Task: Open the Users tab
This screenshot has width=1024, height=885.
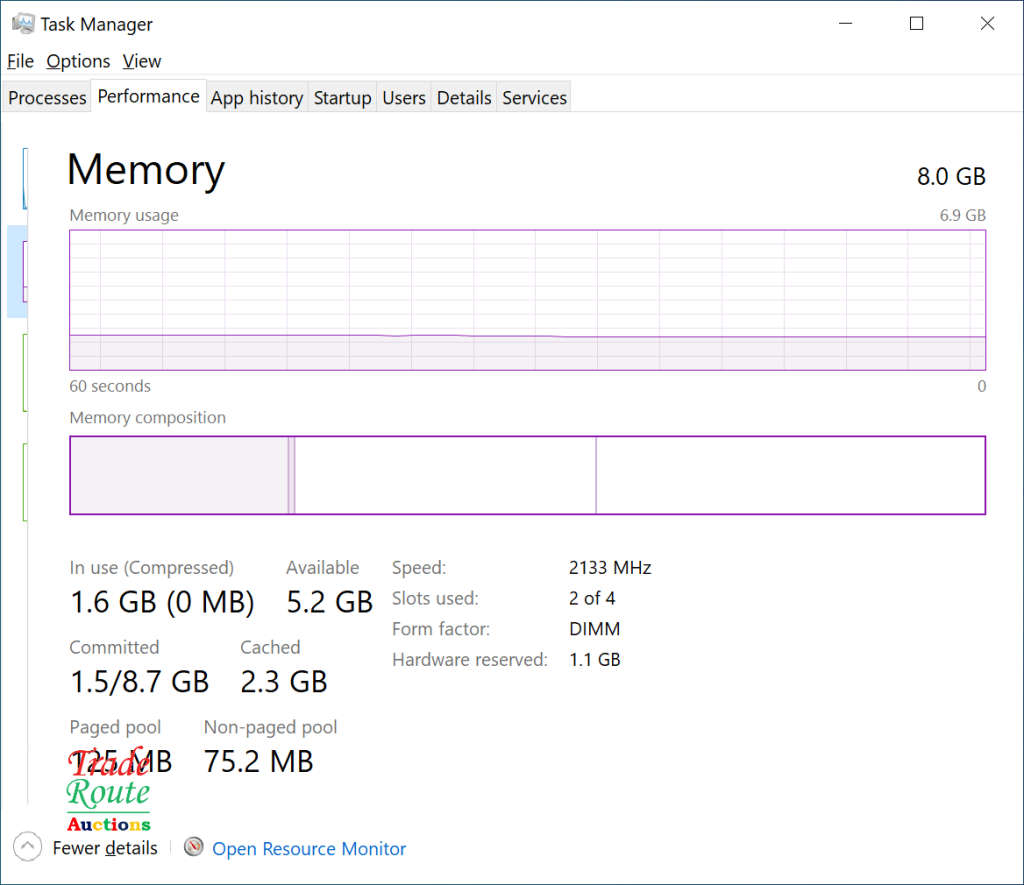Action: 404,98
